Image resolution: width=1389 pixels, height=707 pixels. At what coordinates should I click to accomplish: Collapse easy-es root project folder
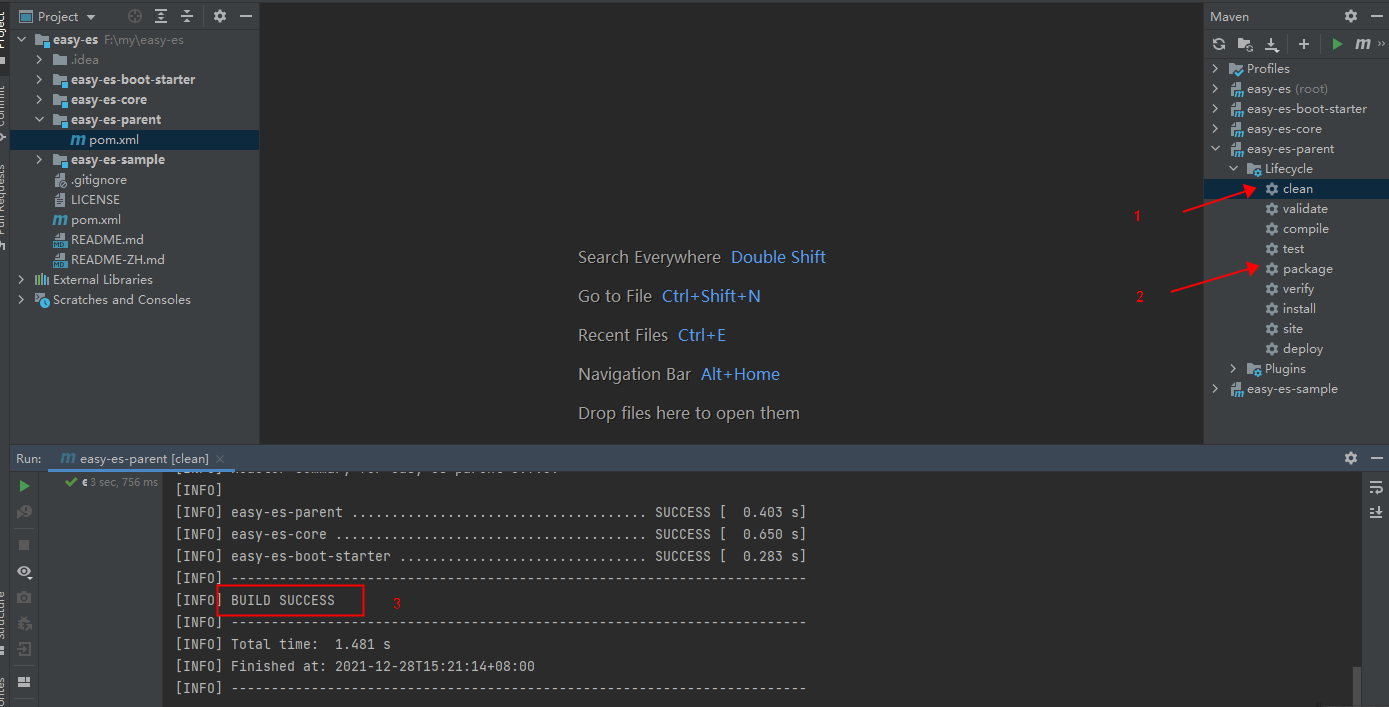point(22,40)
